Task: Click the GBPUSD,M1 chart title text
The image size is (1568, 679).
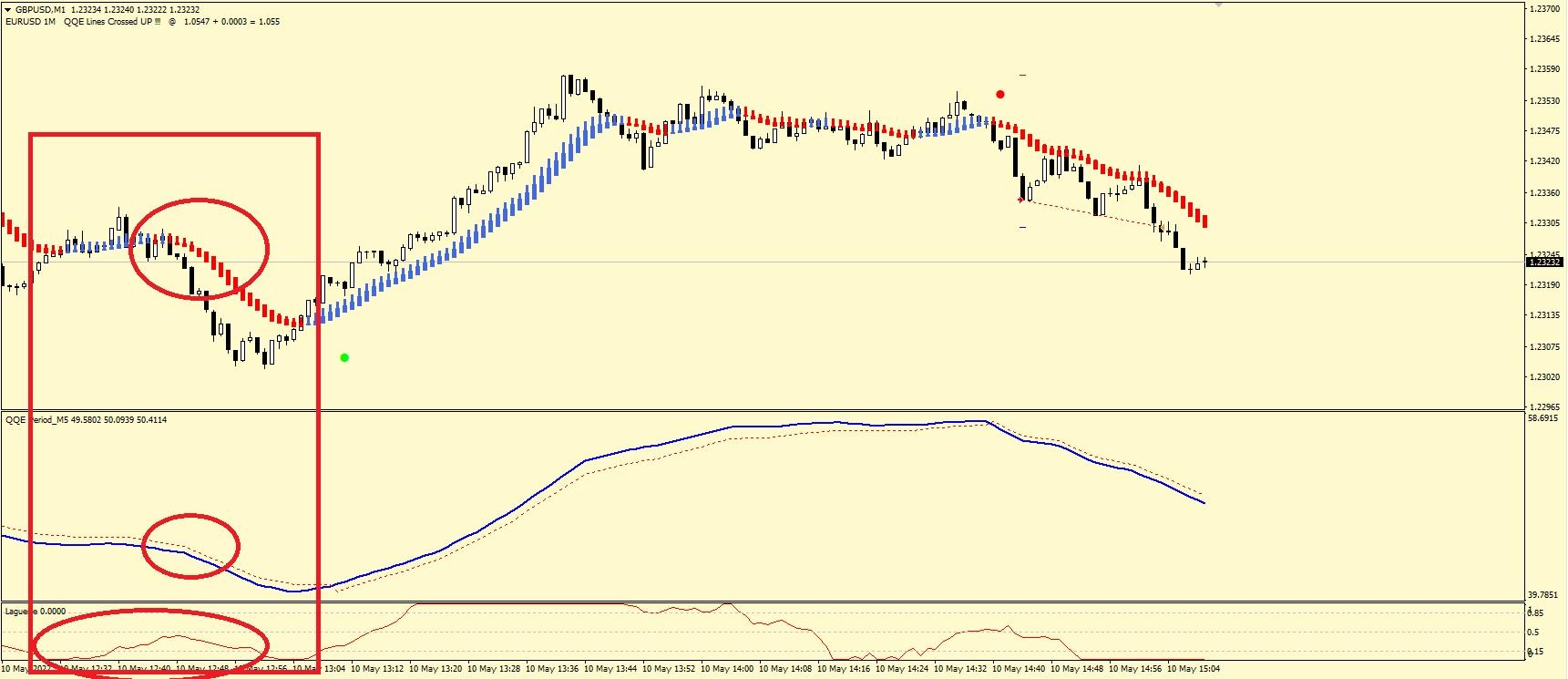Action: pyautogui.click(x=40, y=10)
